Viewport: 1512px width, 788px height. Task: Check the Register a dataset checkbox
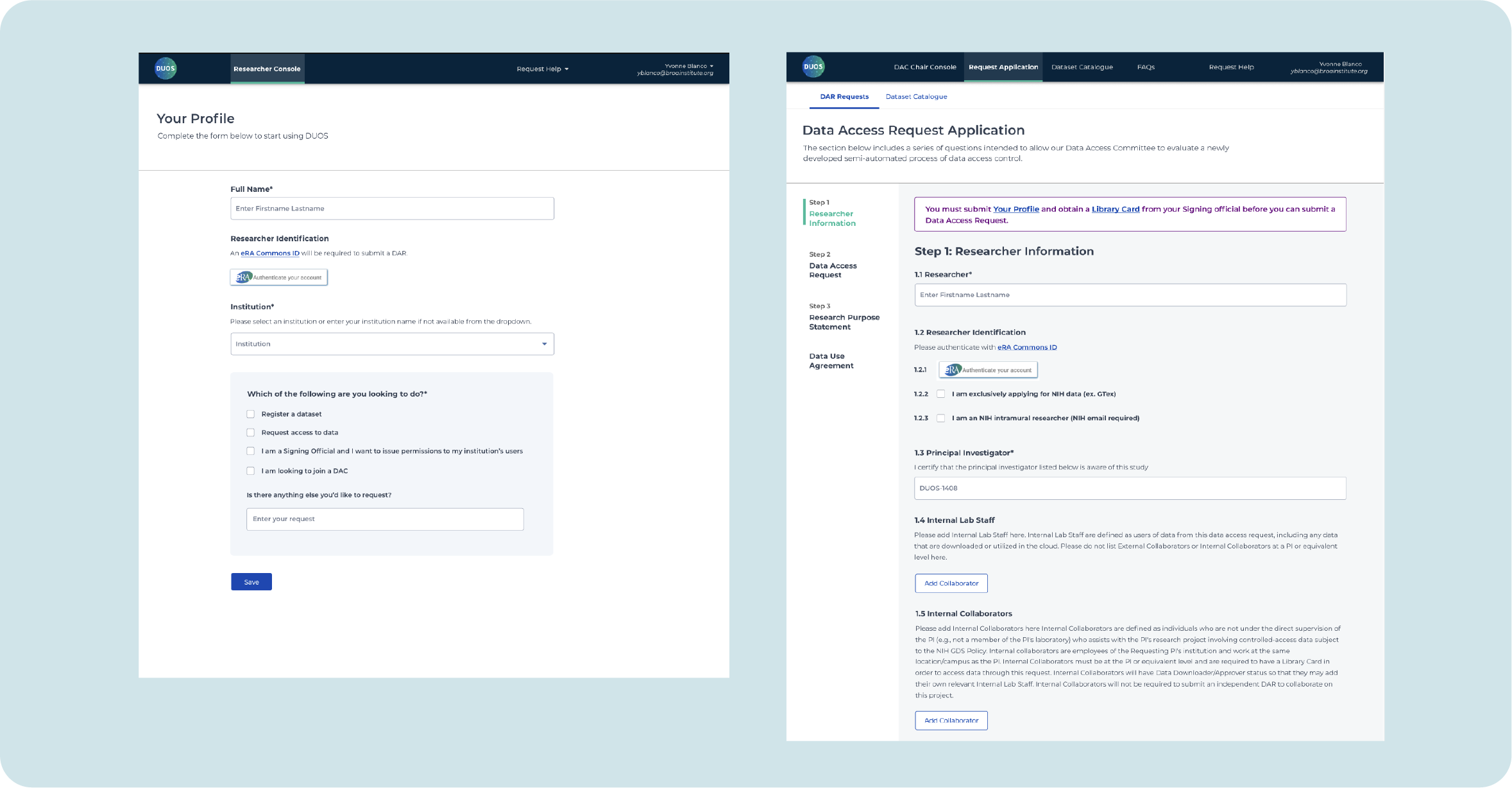pos(251,414)
